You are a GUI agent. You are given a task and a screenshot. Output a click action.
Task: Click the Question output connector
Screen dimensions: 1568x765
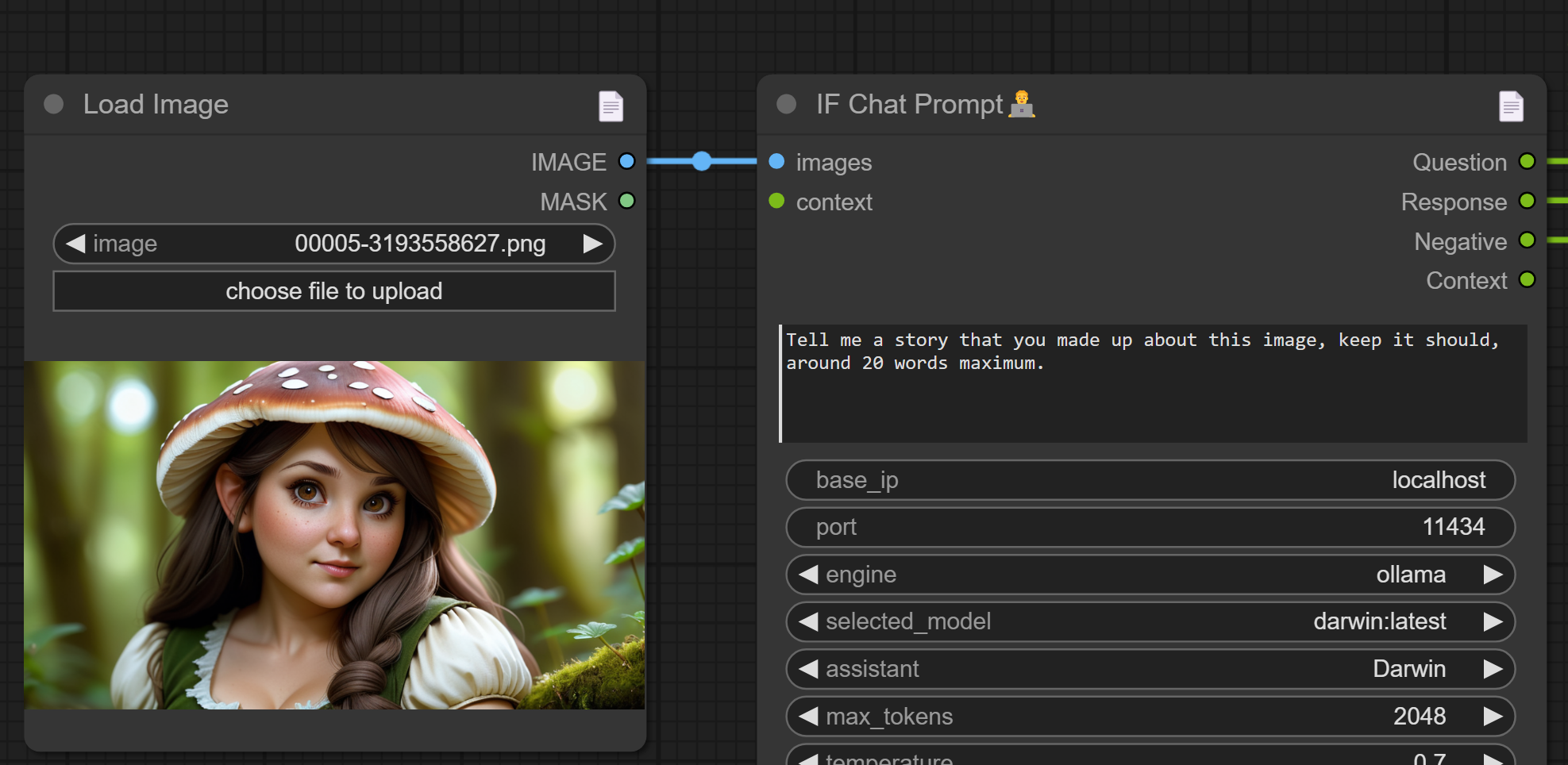[x=1526, y=162]
